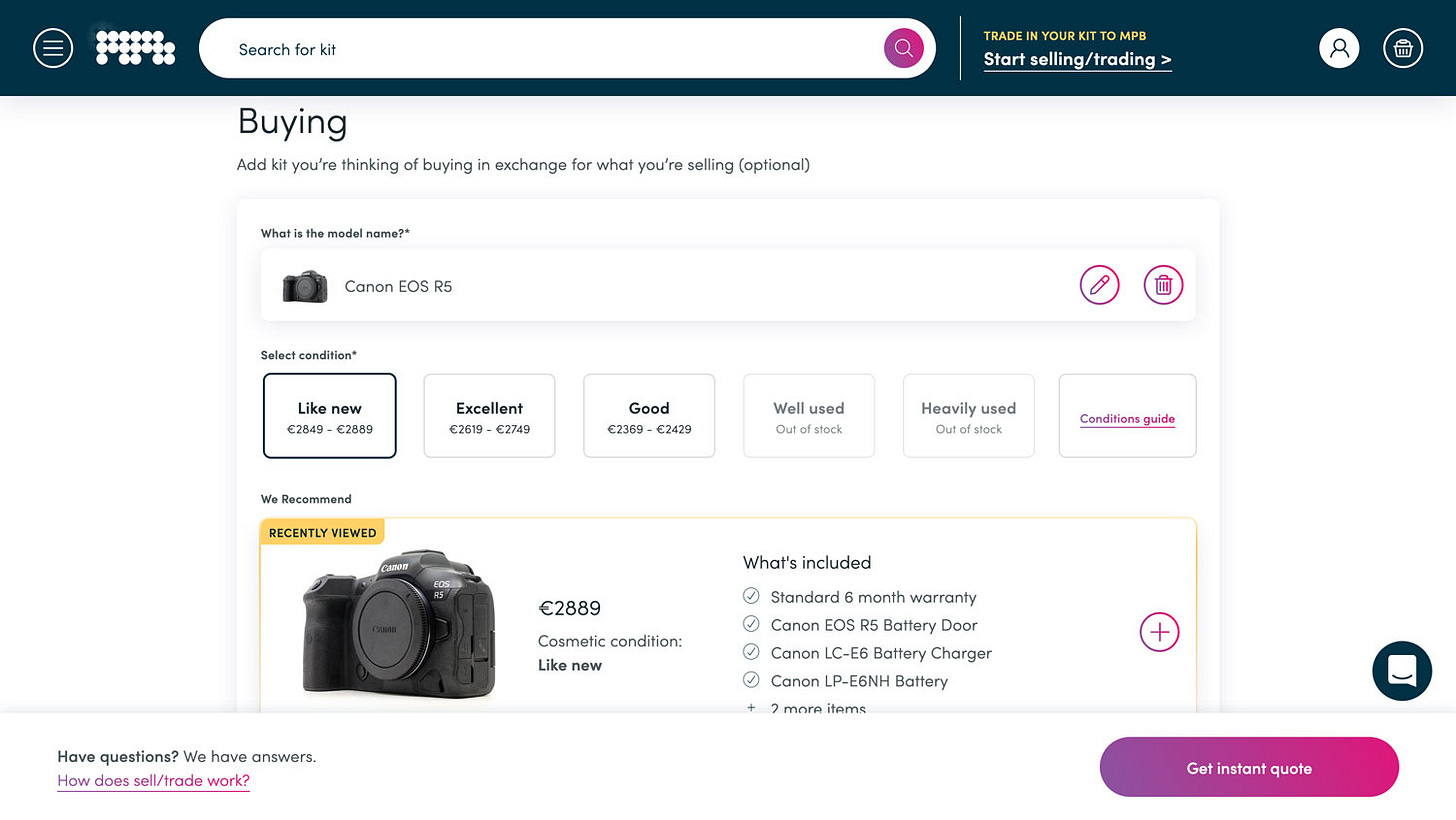This screenshot has width=1456, height=820.
Task: Click Start selling/trading link
Action: click(1078, 59)
